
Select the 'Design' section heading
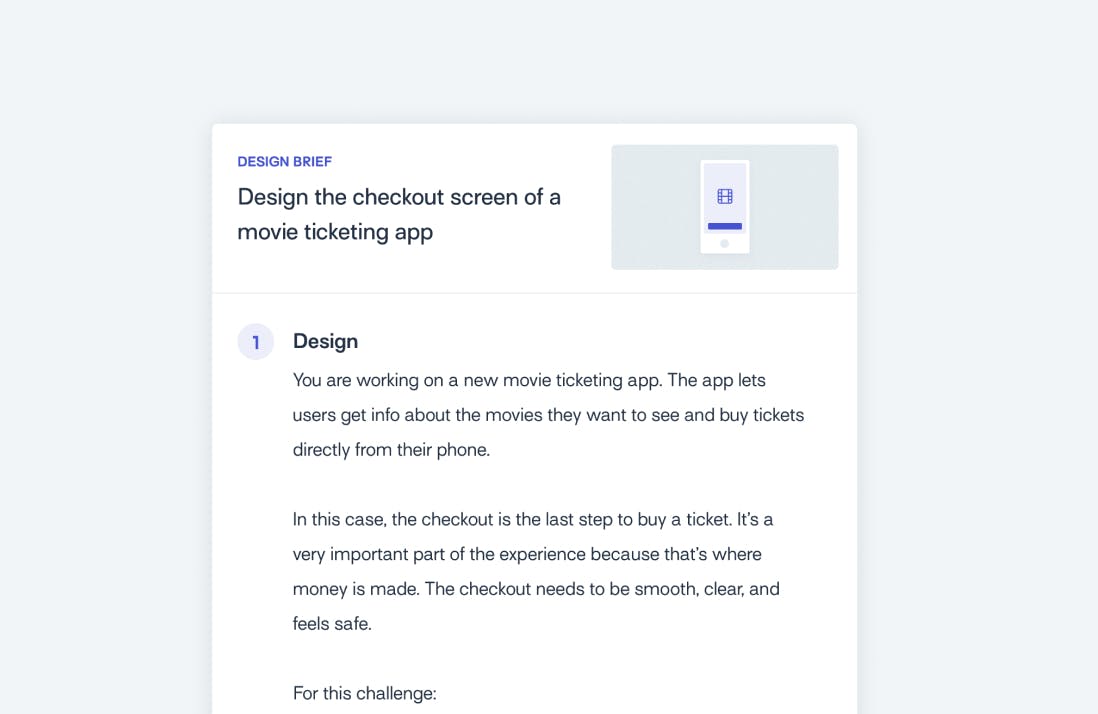[326, 342]
